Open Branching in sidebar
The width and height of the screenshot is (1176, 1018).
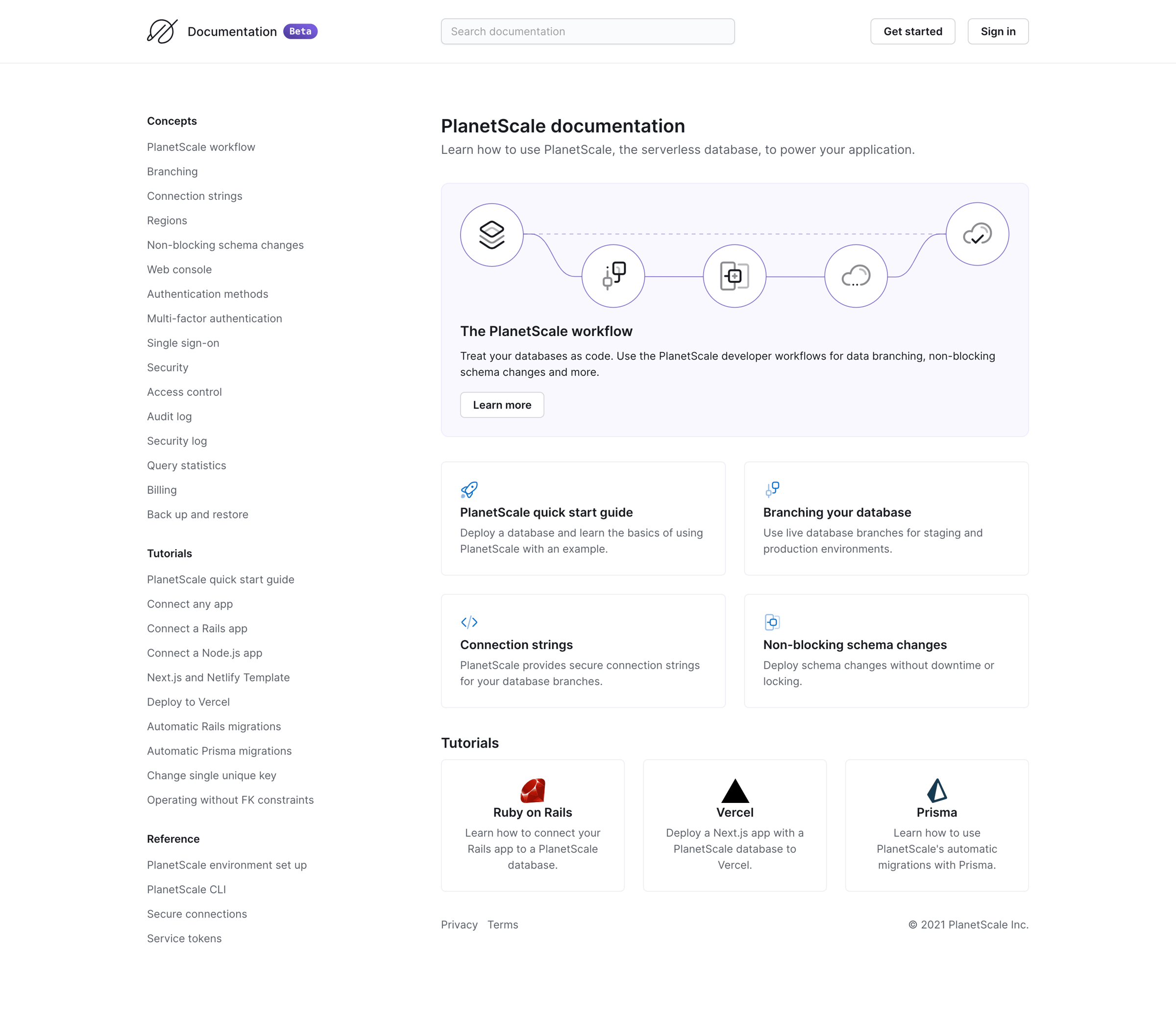(x=172, y=171)
